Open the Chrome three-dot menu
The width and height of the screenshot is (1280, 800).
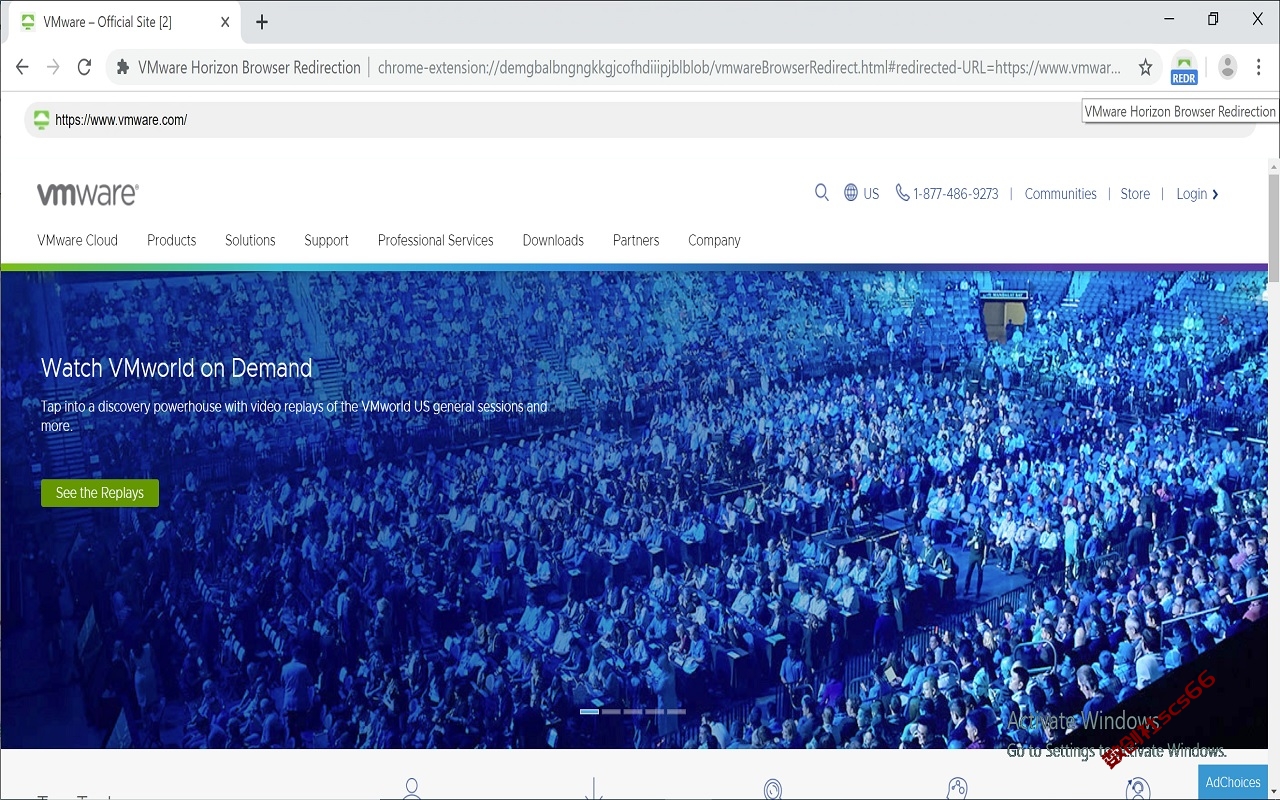1258,67
